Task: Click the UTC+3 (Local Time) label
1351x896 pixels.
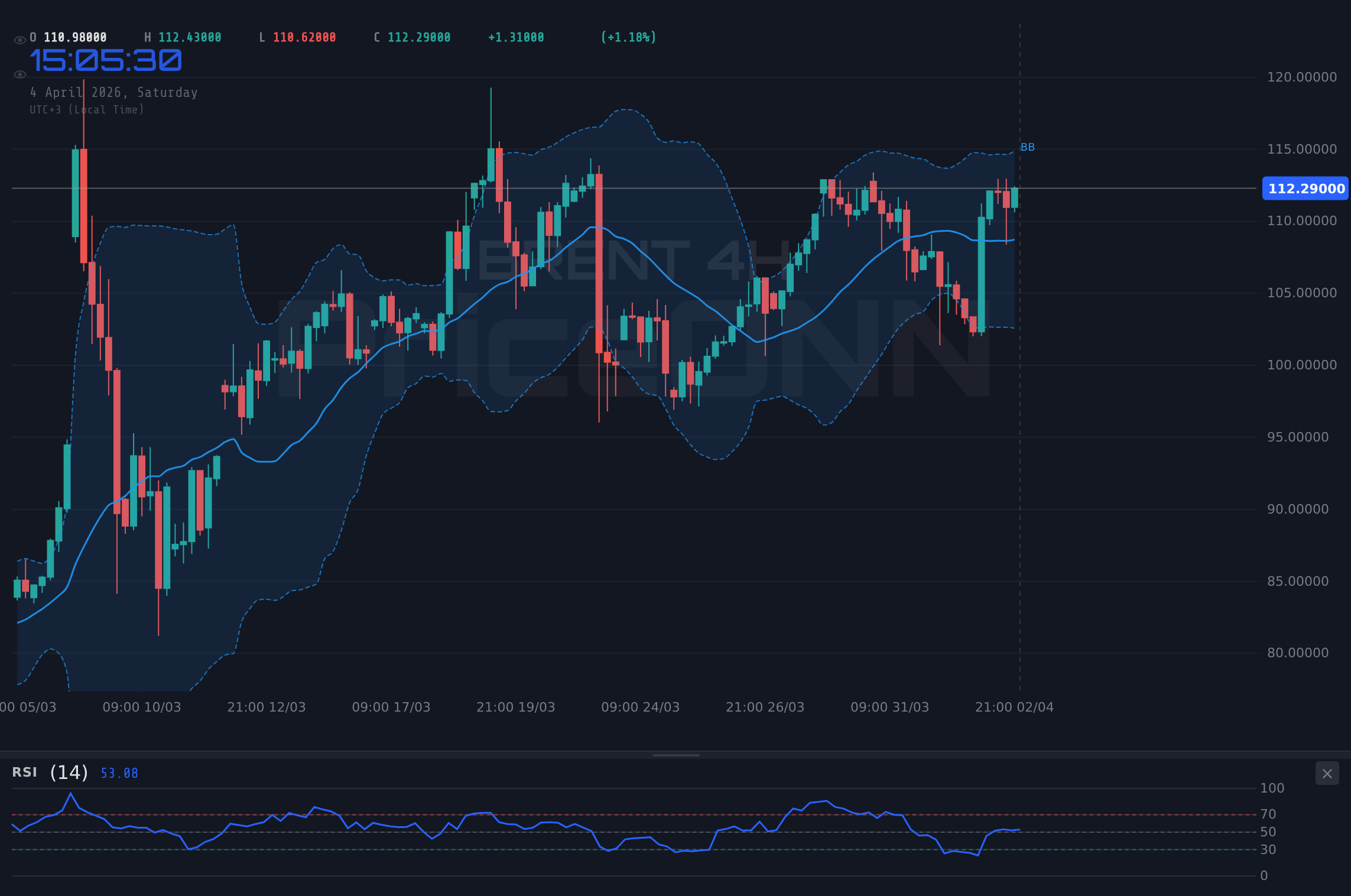Action: 87,110
